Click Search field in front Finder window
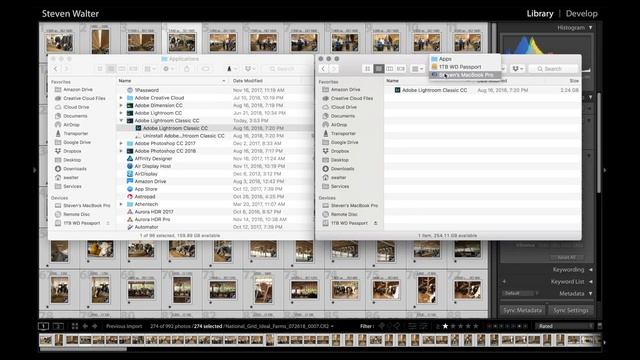Viewport: 640px width, 360px height. click(x=553, y=69)
